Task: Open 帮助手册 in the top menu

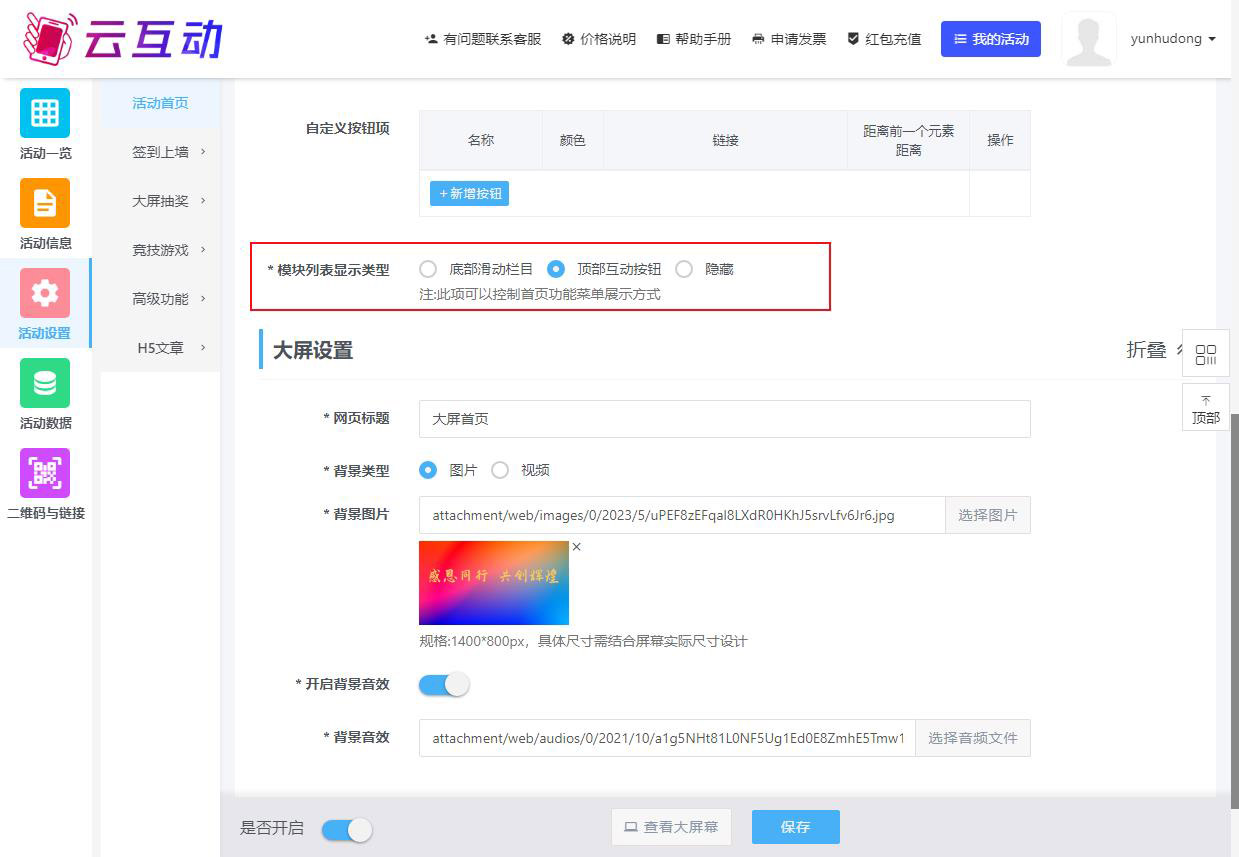Action: pos(694,39)
